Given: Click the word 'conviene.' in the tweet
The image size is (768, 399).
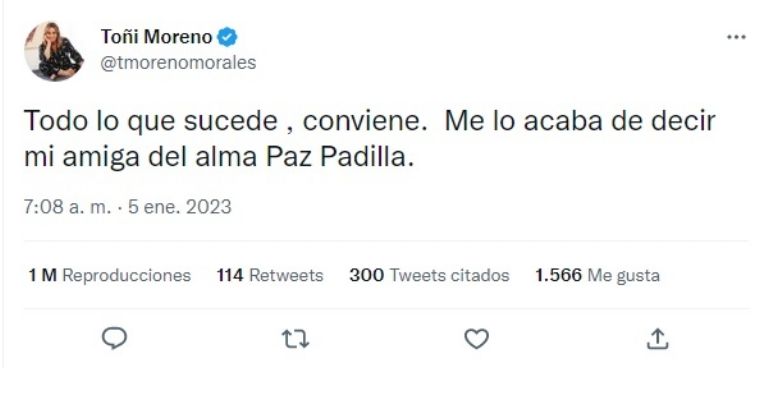Looking at the screenshot, I should tap(365, 121).
